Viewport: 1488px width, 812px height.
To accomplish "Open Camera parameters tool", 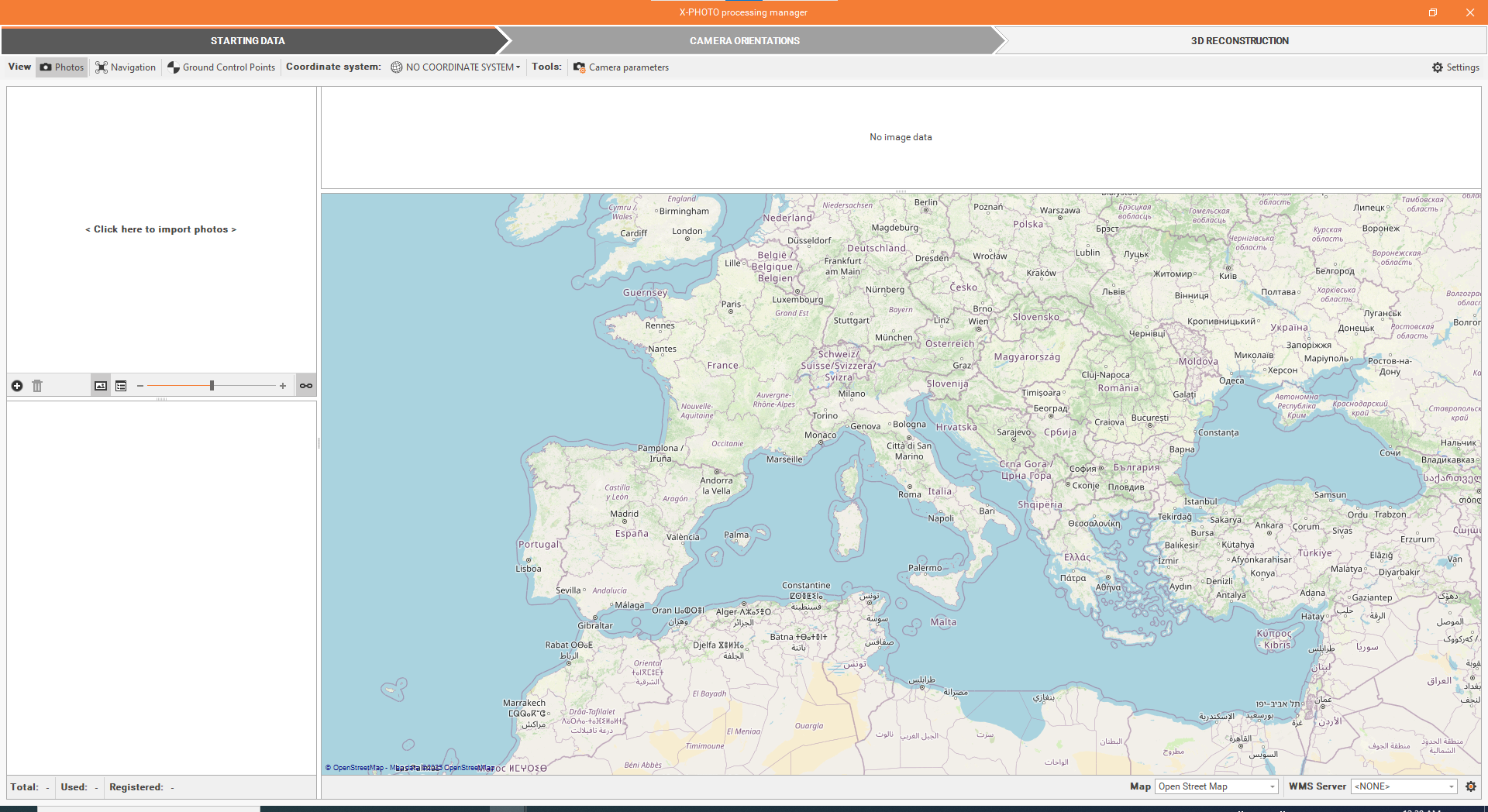I will pos(621,67).
